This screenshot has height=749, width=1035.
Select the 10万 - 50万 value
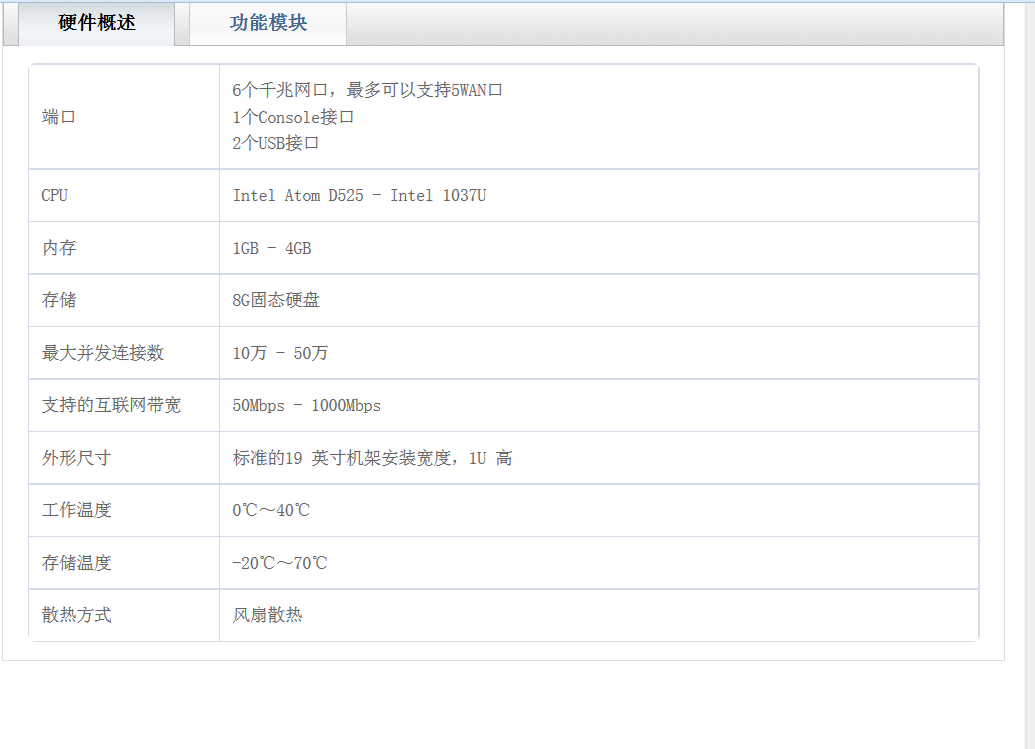pos(280,353)
